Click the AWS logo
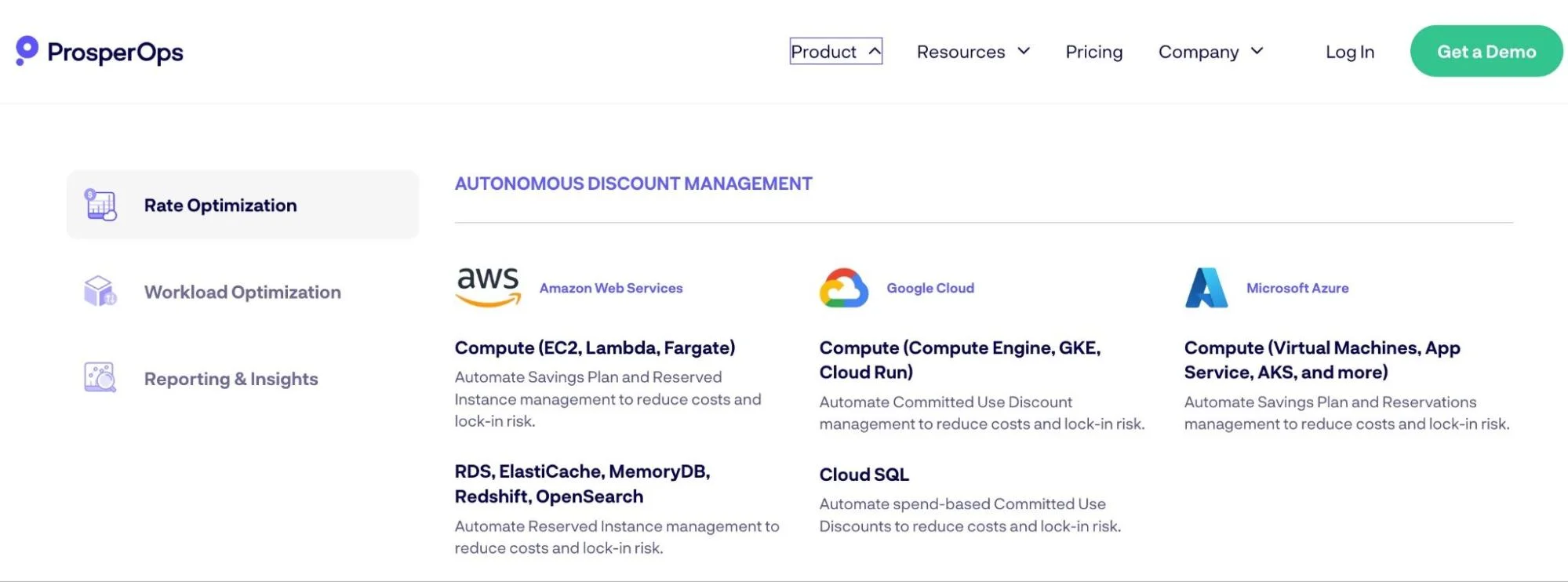Viewport: 1568px width, 582px height. (x=488, y=287)
